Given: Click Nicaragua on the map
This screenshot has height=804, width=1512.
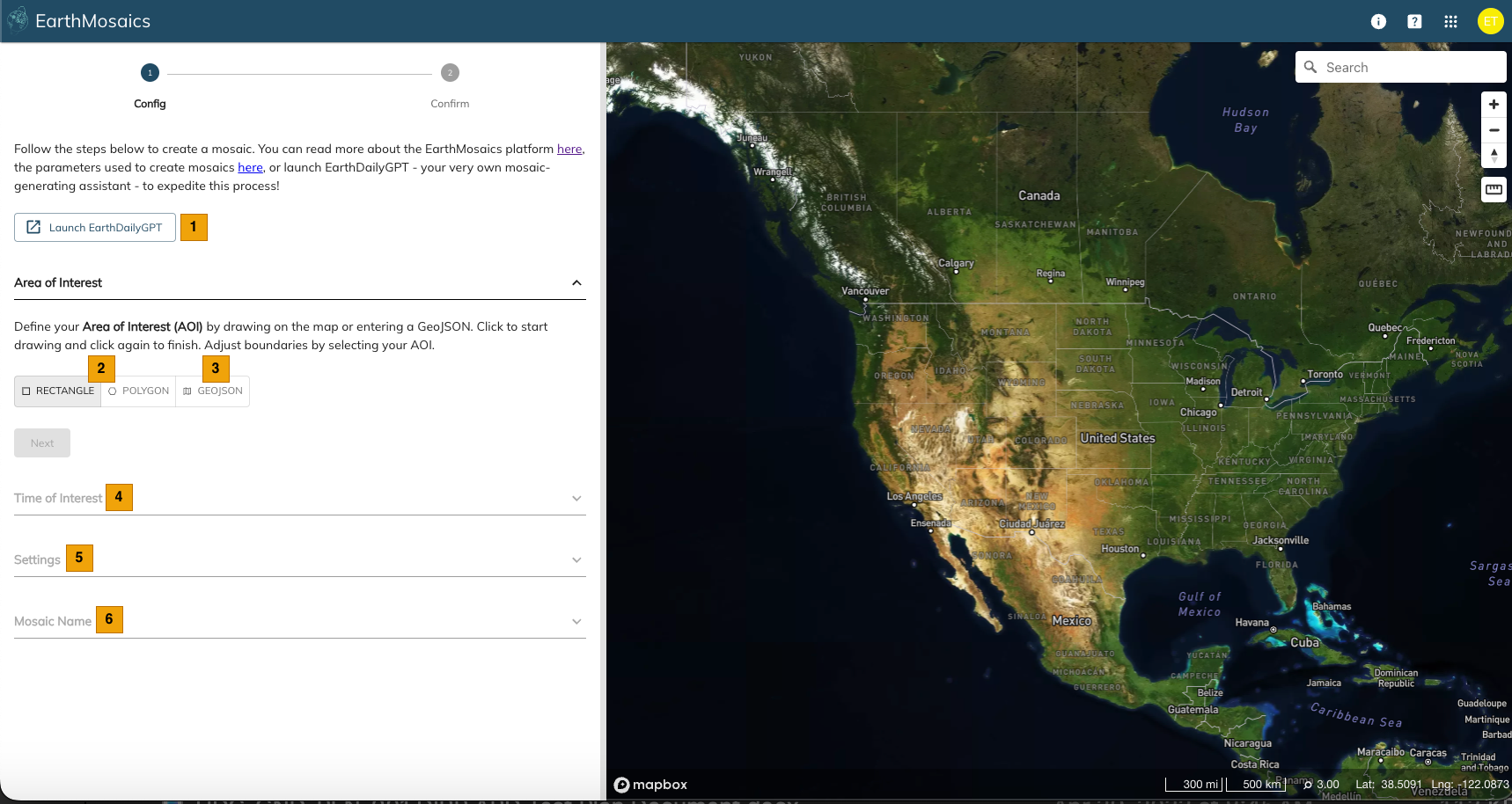Looking at the screenshot, I should (1247, 744).
